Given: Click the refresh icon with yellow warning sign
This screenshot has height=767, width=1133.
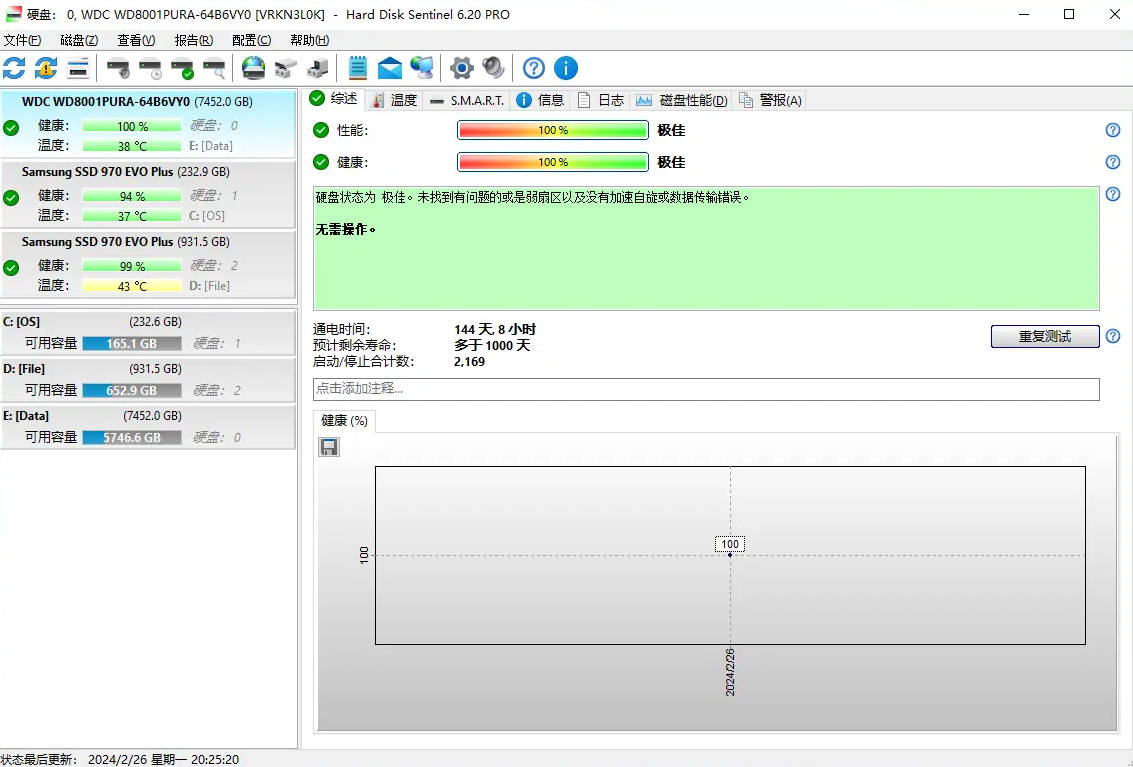Looking at the screenshot, I should pyautogui.click(x=46, y=68).
